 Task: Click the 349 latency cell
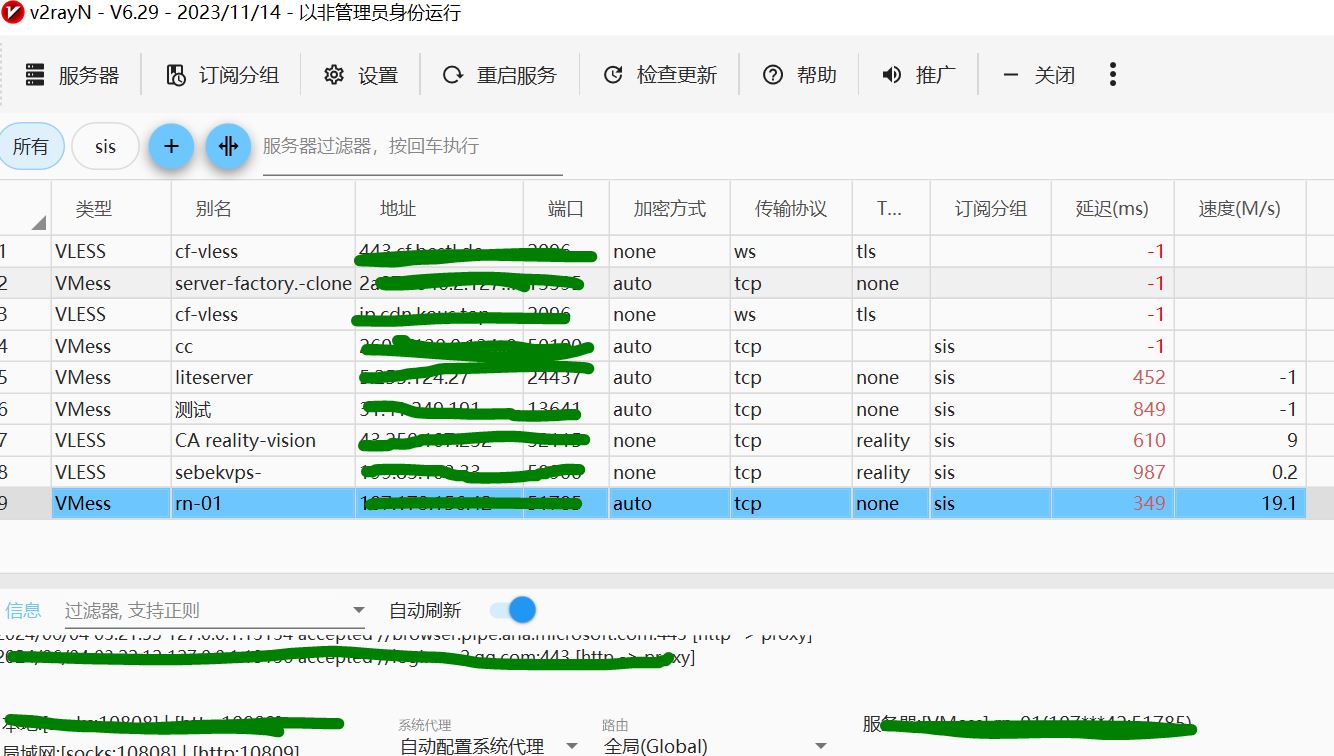(1112, 503)
